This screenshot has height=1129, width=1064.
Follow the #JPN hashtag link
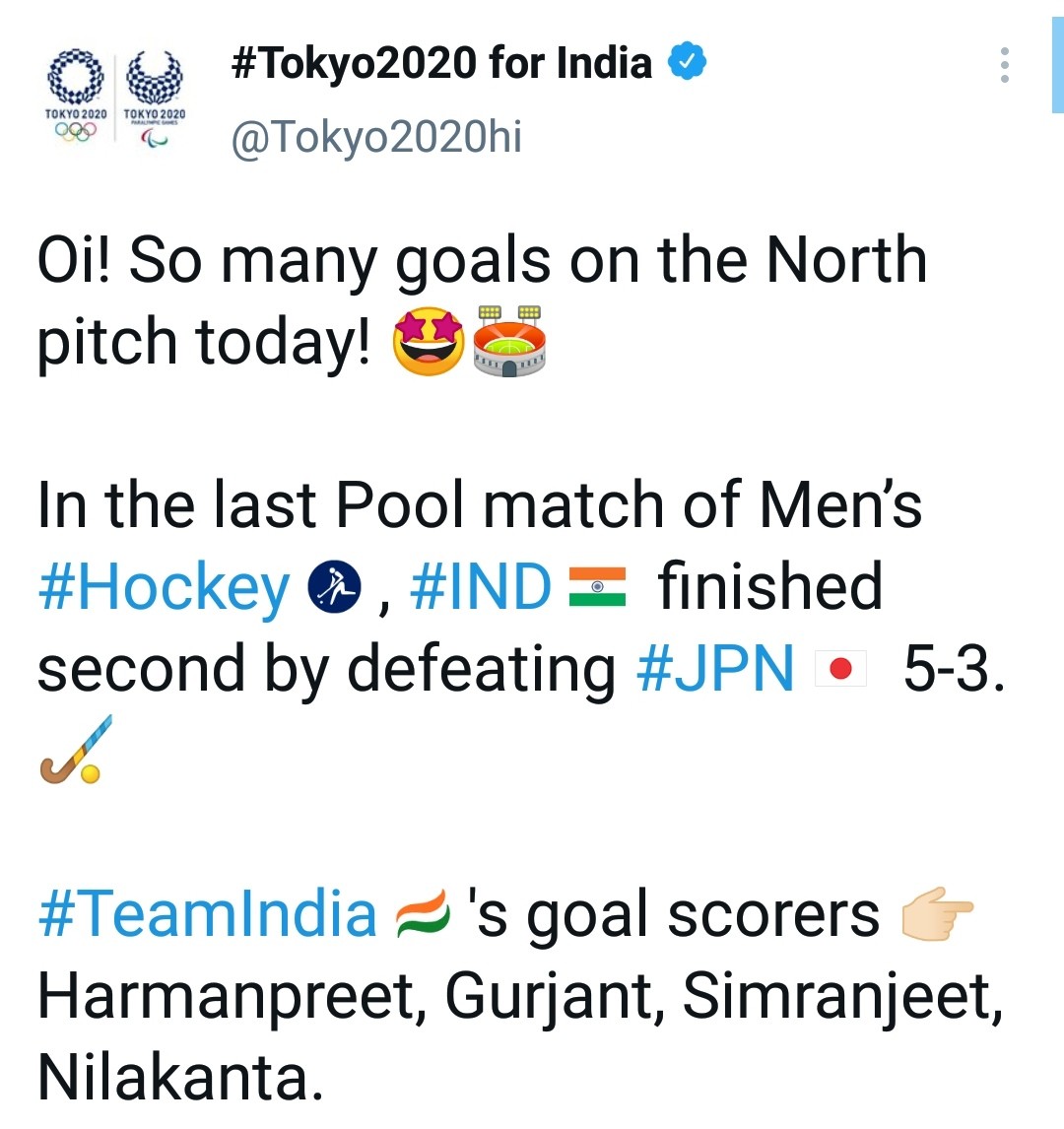pyautogui.click(x=715, y=670)
